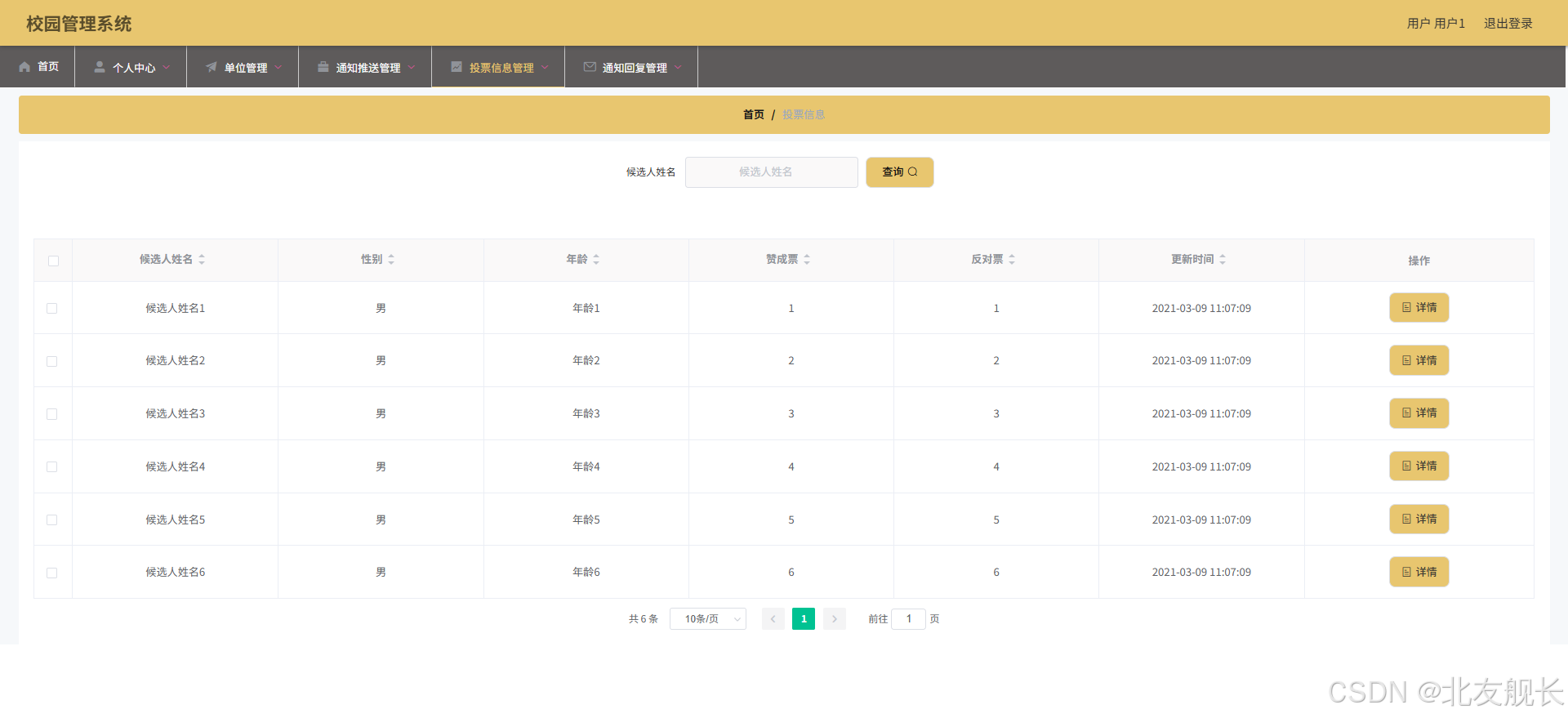The height and width of the screenshot is (718, 1568).
Task: Check the row for 候选人姓名6
Action: click(x=52, y=573)
